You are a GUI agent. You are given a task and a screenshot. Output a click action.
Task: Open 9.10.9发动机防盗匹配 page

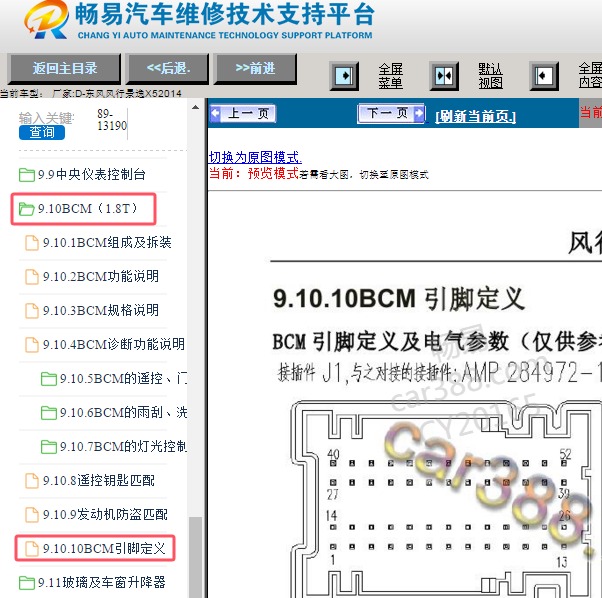click(x=105, y=514)
